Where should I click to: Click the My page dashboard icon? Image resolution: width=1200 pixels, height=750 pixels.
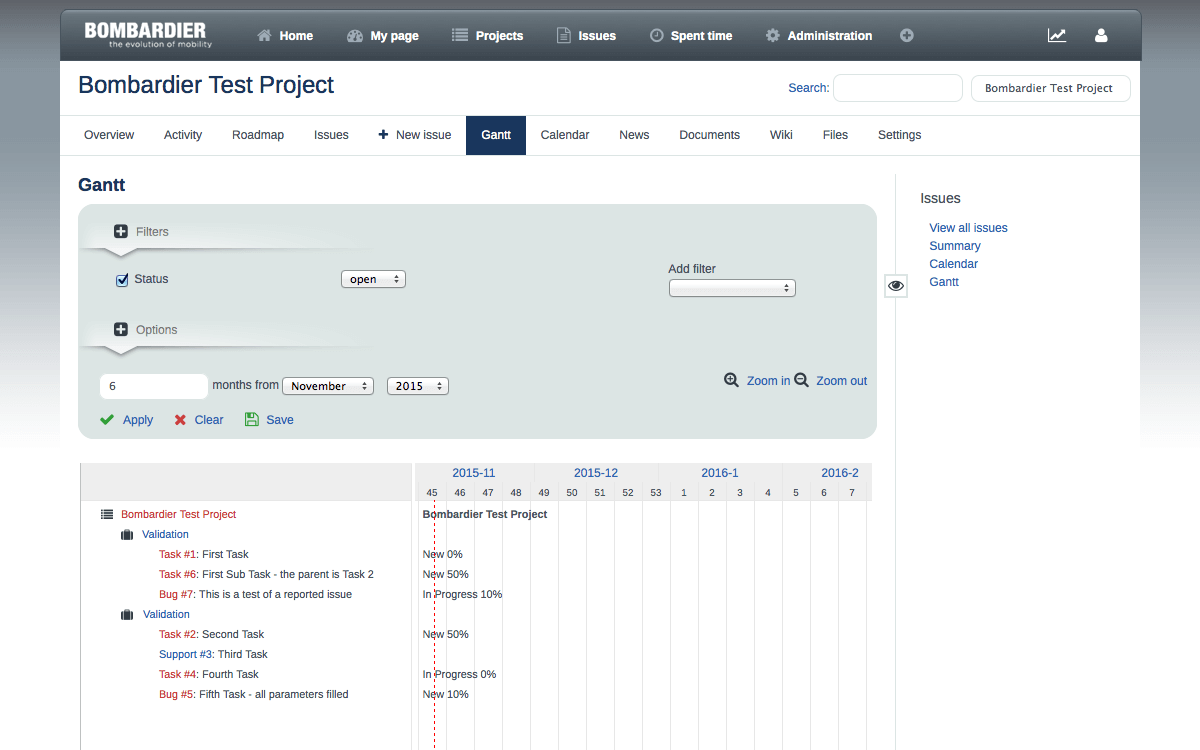pyautogui.click(x=355, y=35)
